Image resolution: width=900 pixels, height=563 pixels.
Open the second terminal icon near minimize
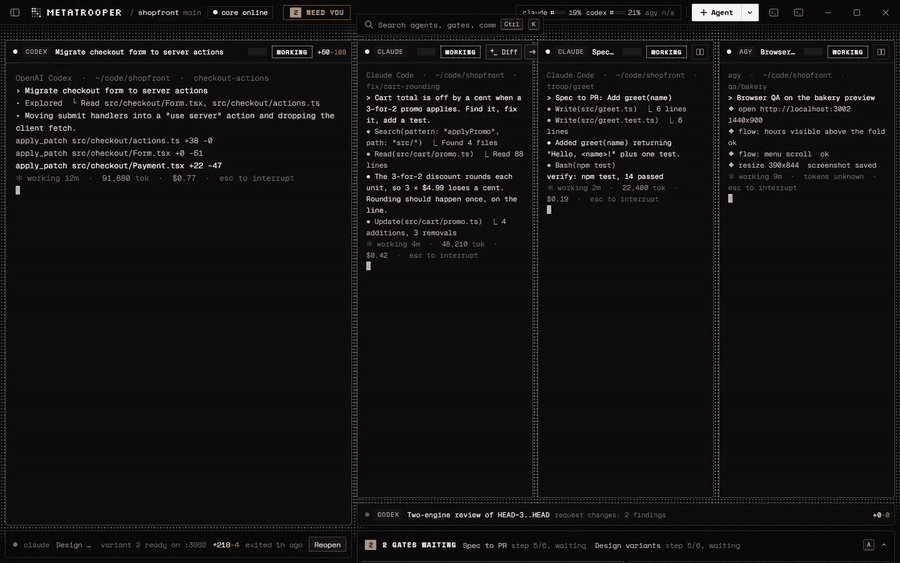[x=798, y=12]
